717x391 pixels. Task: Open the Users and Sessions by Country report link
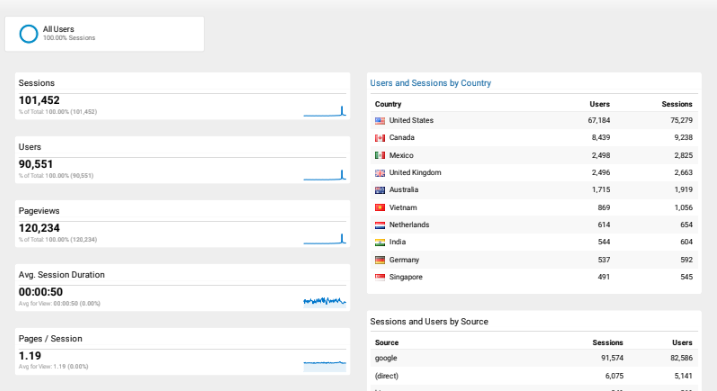point(430,83)
